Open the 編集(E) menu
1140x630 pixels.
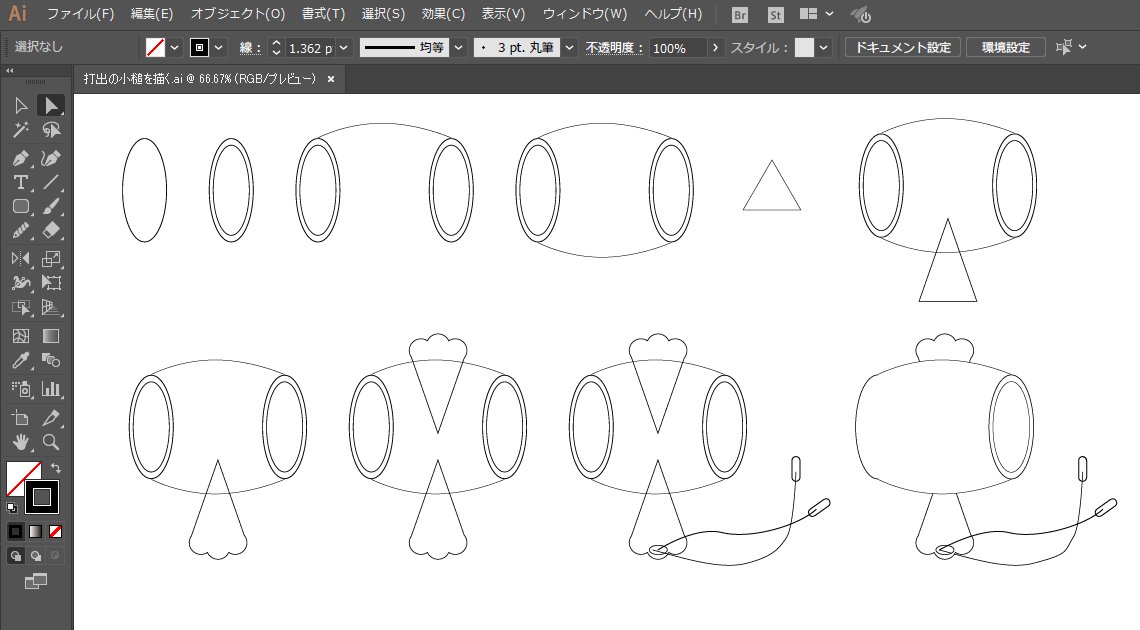pyautogui.click(x=152, y=14)
